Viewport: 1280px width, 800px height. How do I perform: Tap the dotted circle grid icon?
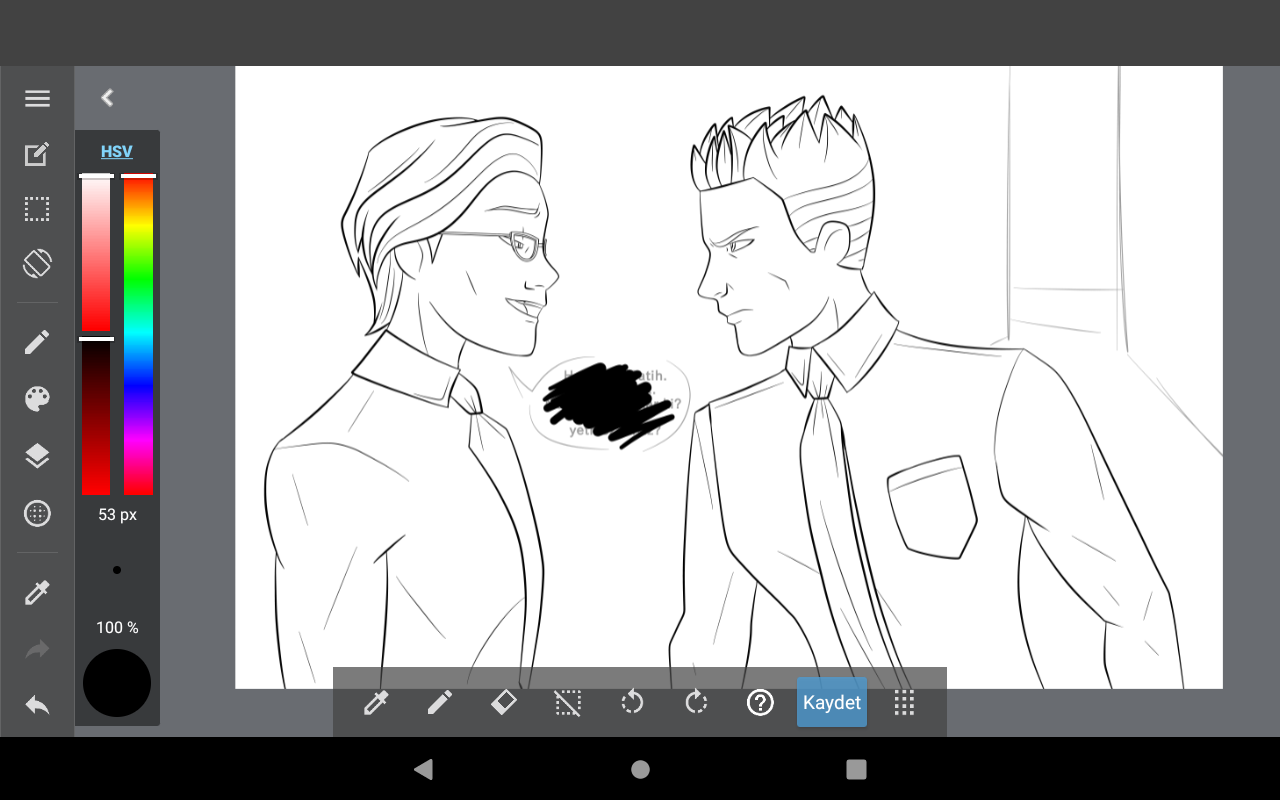(x=37, y=514)
